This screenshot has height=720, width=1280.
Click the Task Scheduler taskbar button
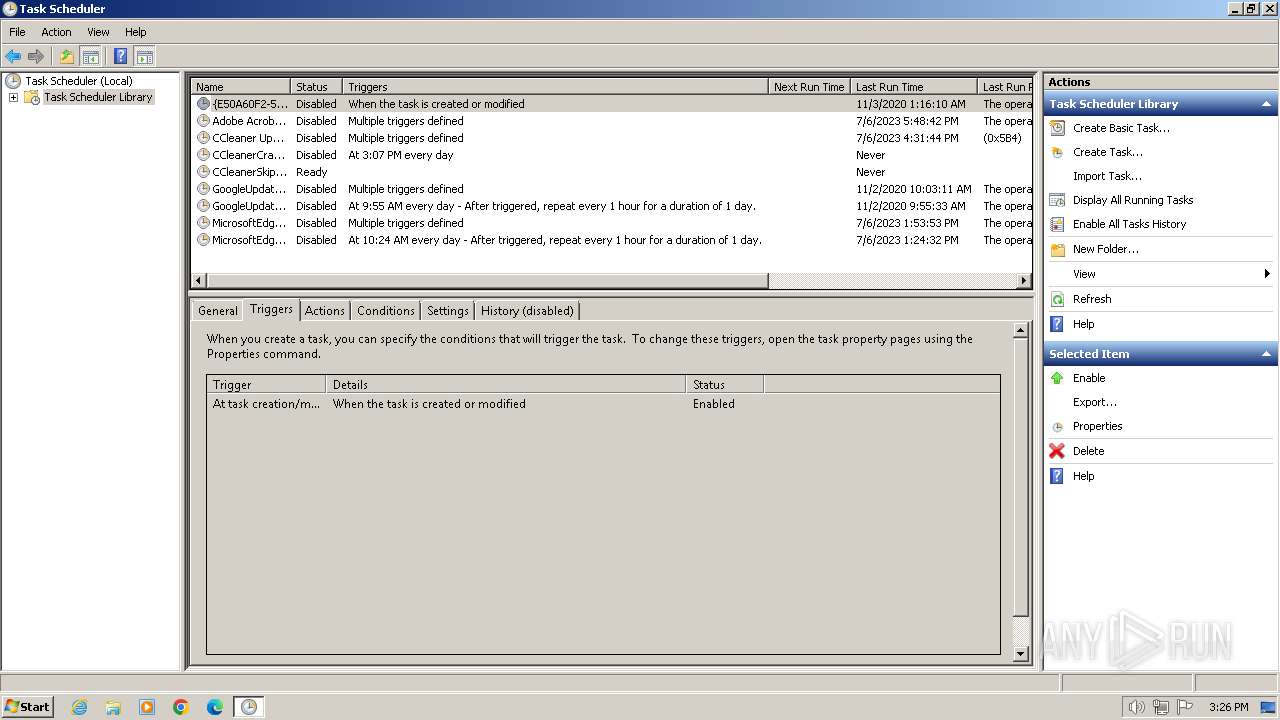pos(248,707)
